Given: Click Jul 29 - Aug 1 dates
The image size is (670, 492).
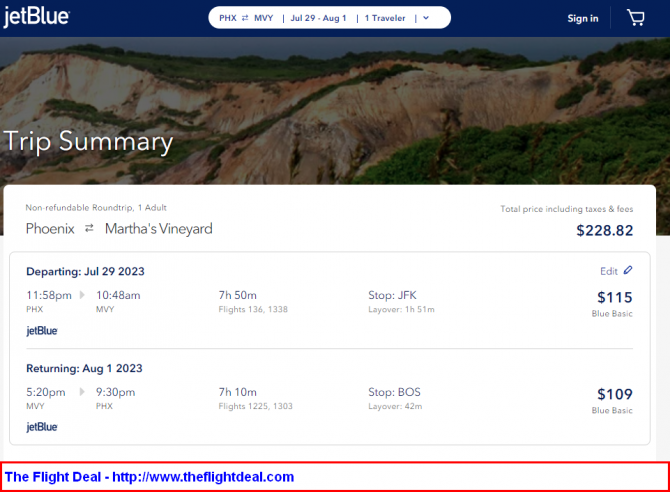Looking at the screenshot, I should [x=318, y=18].
